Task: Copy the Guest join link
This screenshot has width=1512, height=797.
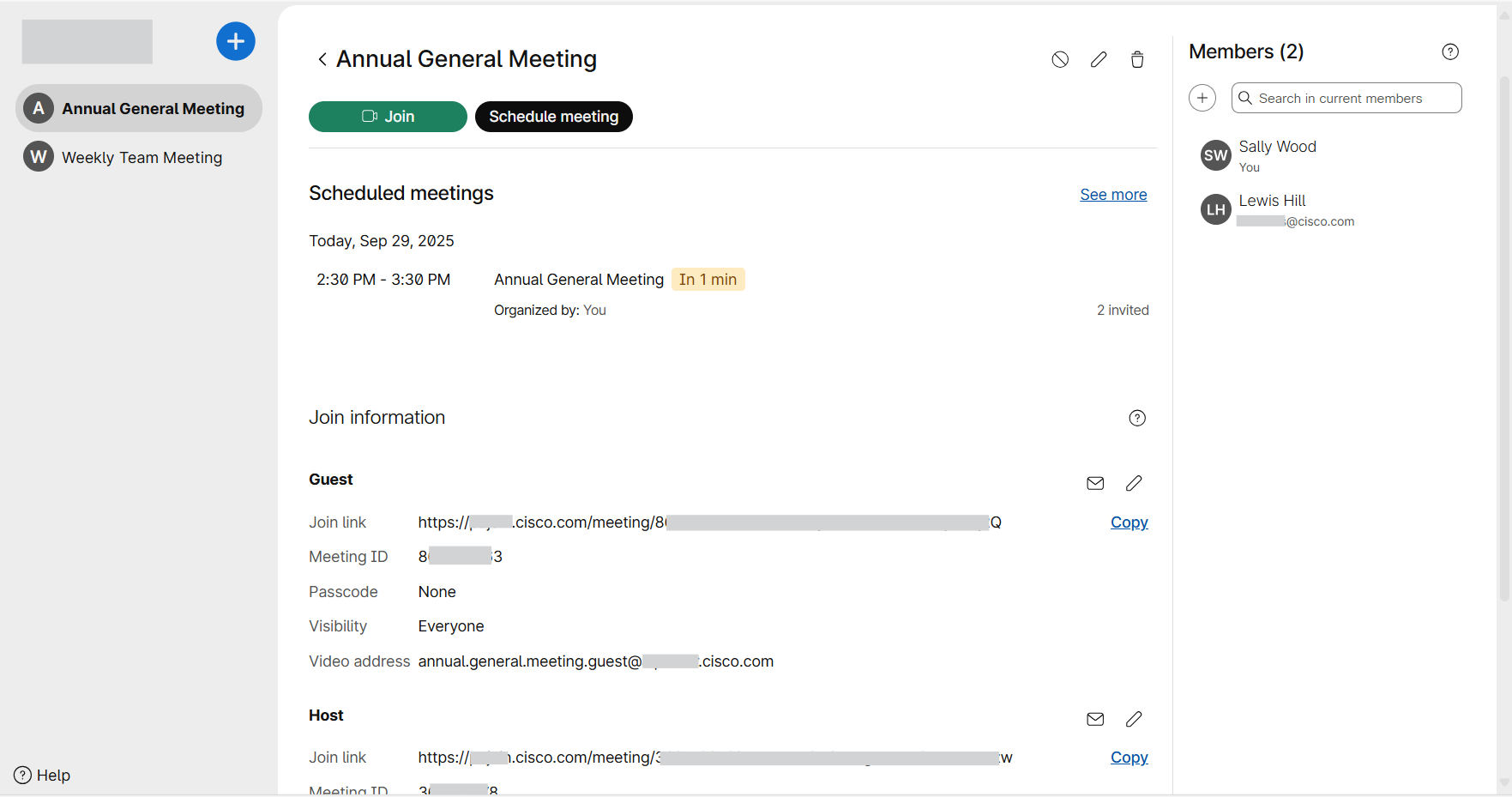Action: coord(1129,522)
